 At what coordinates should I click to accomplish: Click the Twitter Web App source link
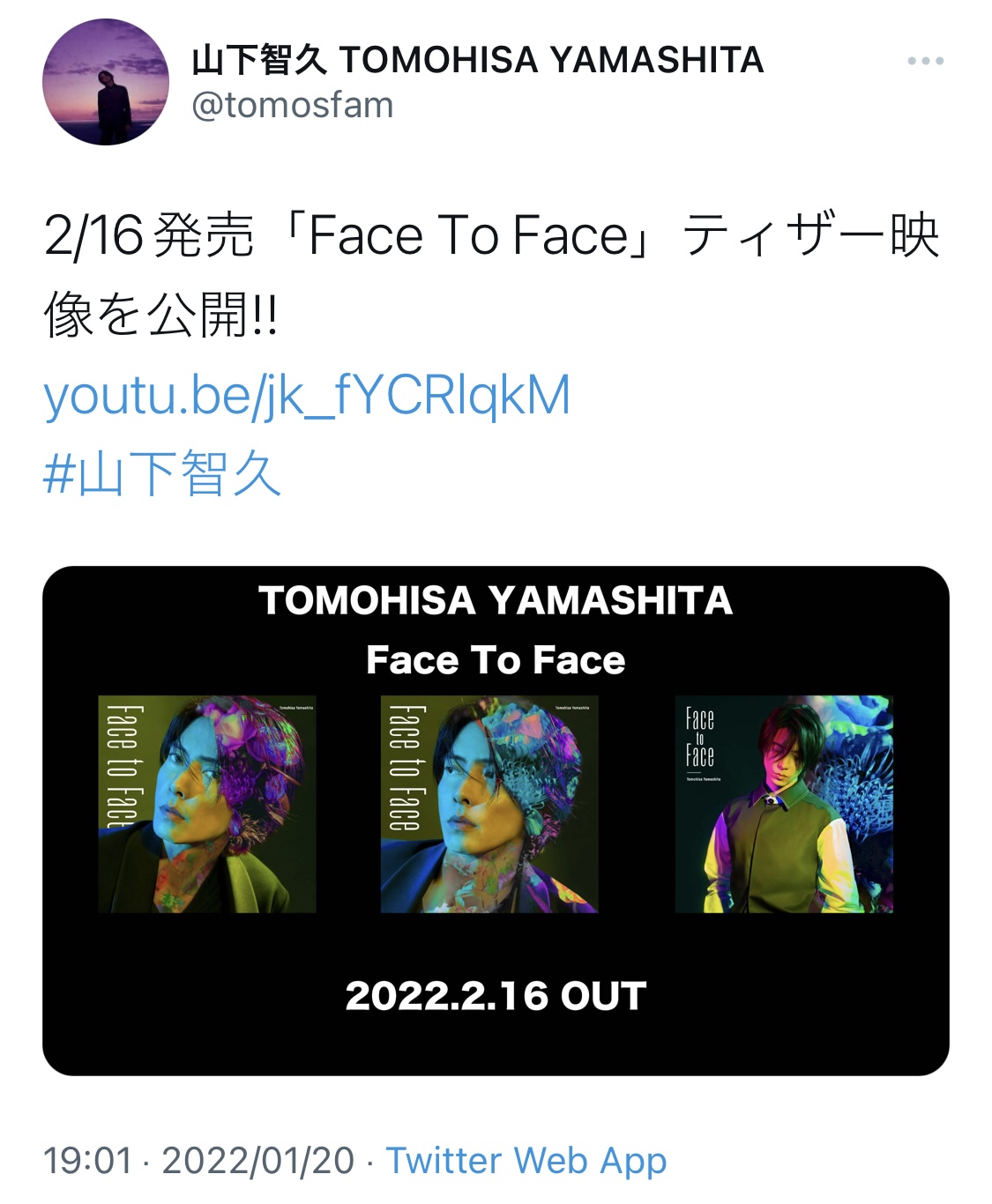[526, 1161]
